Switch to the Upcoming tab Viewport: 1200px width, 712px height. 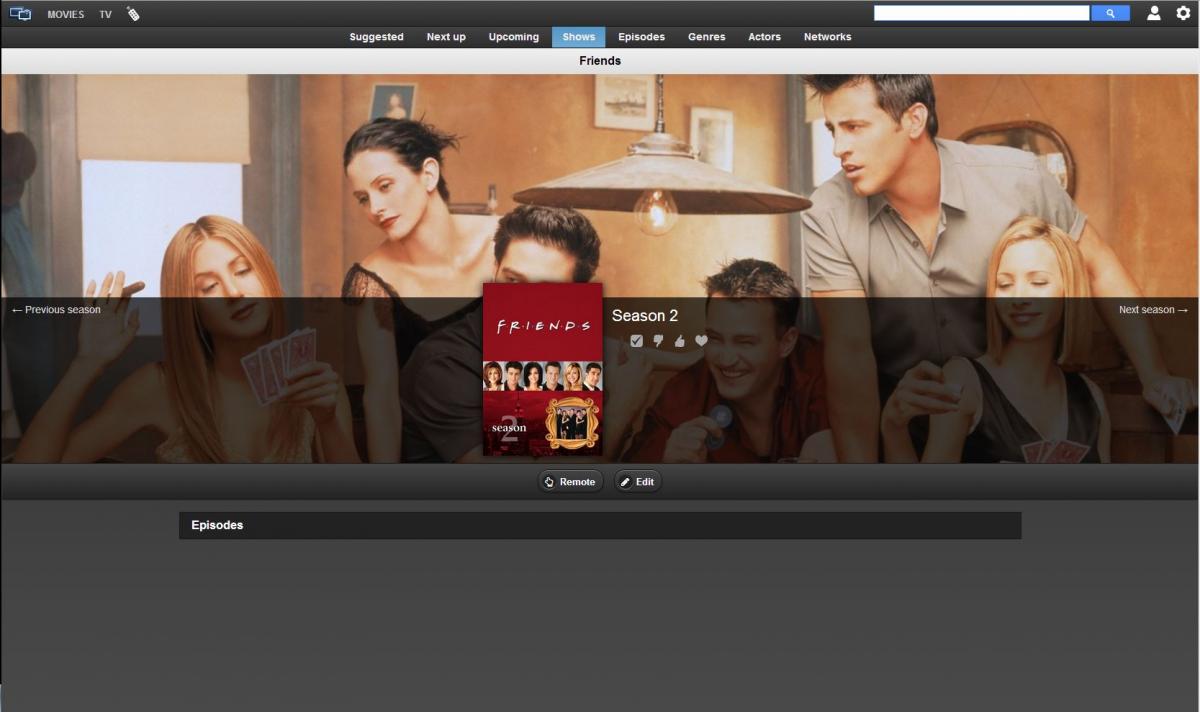514,37
